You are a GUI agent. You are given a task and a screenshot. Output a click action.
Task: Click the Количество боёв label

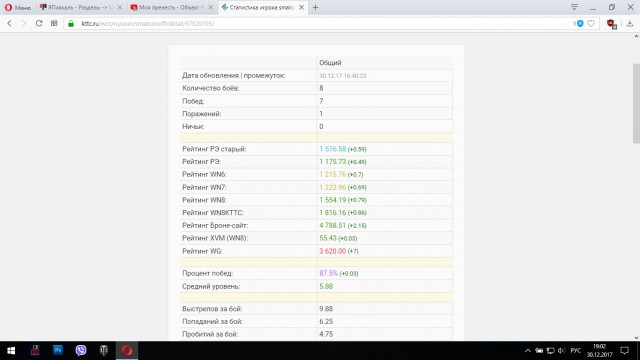point(210,88)
